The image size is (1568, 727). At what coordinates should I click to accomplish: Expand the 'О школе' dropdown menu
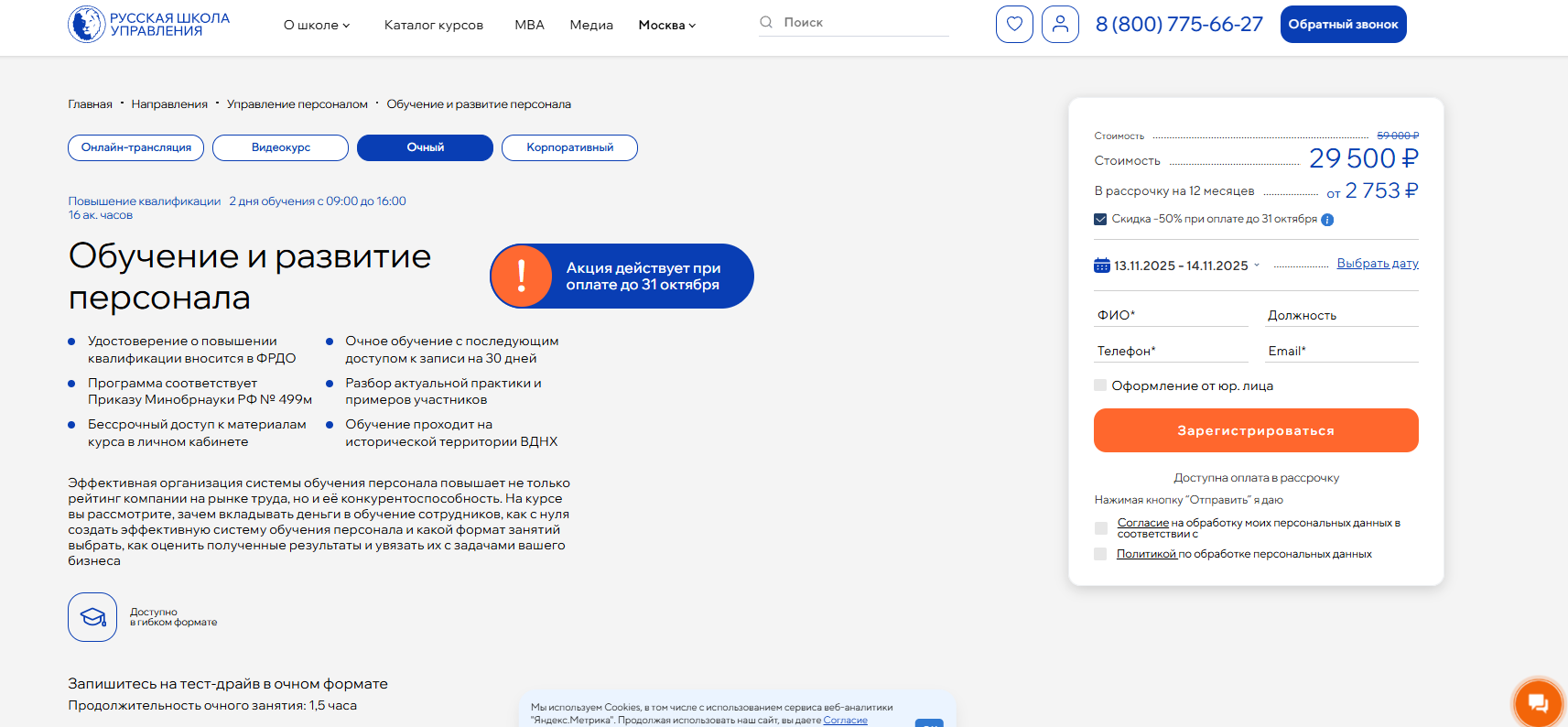pyautogui.click(x=317, y=25)
